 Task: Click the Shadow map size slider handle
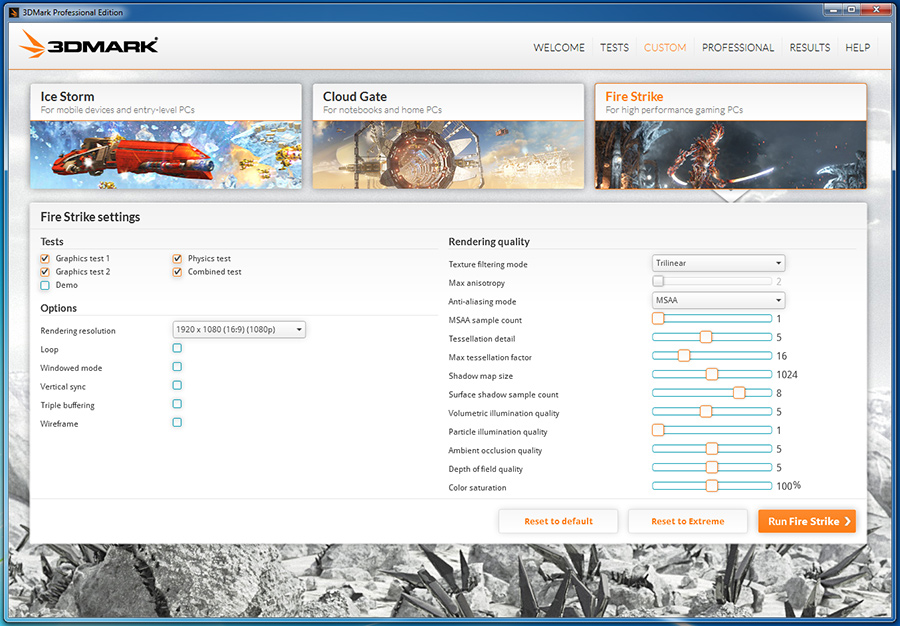[712, 374]
